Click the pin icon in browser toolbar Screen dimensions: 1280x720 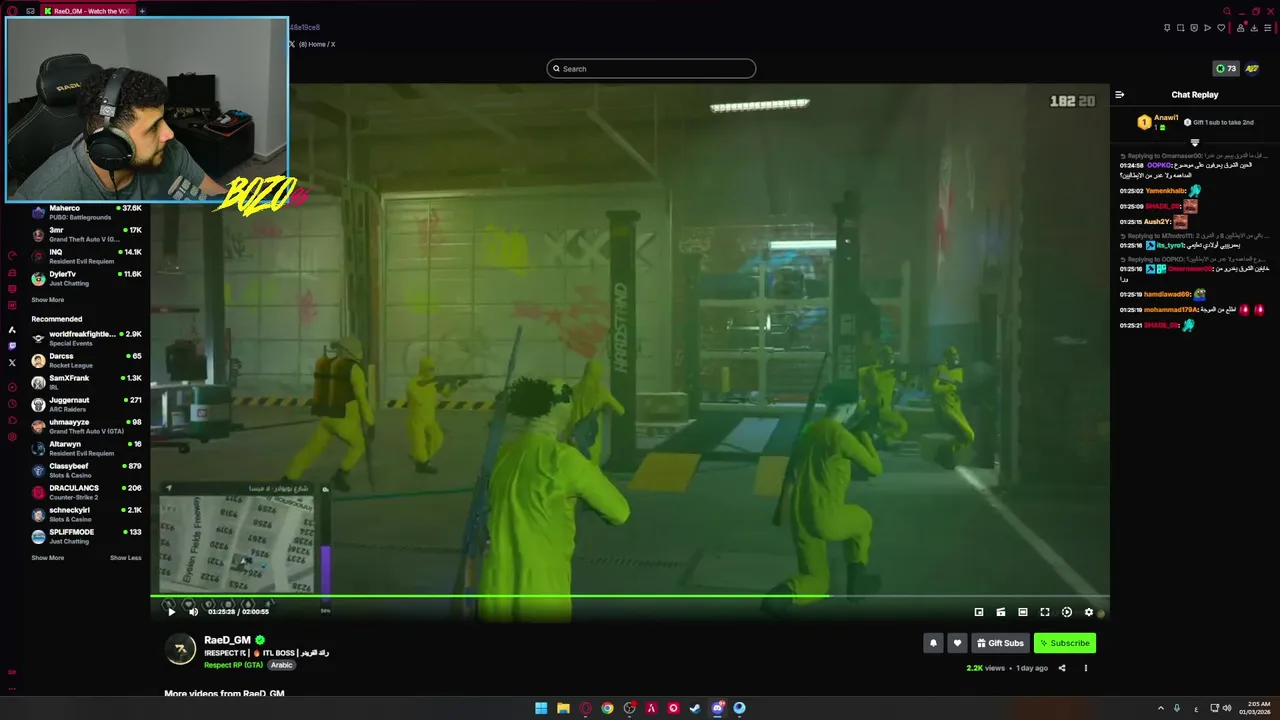pos(1167,28)
